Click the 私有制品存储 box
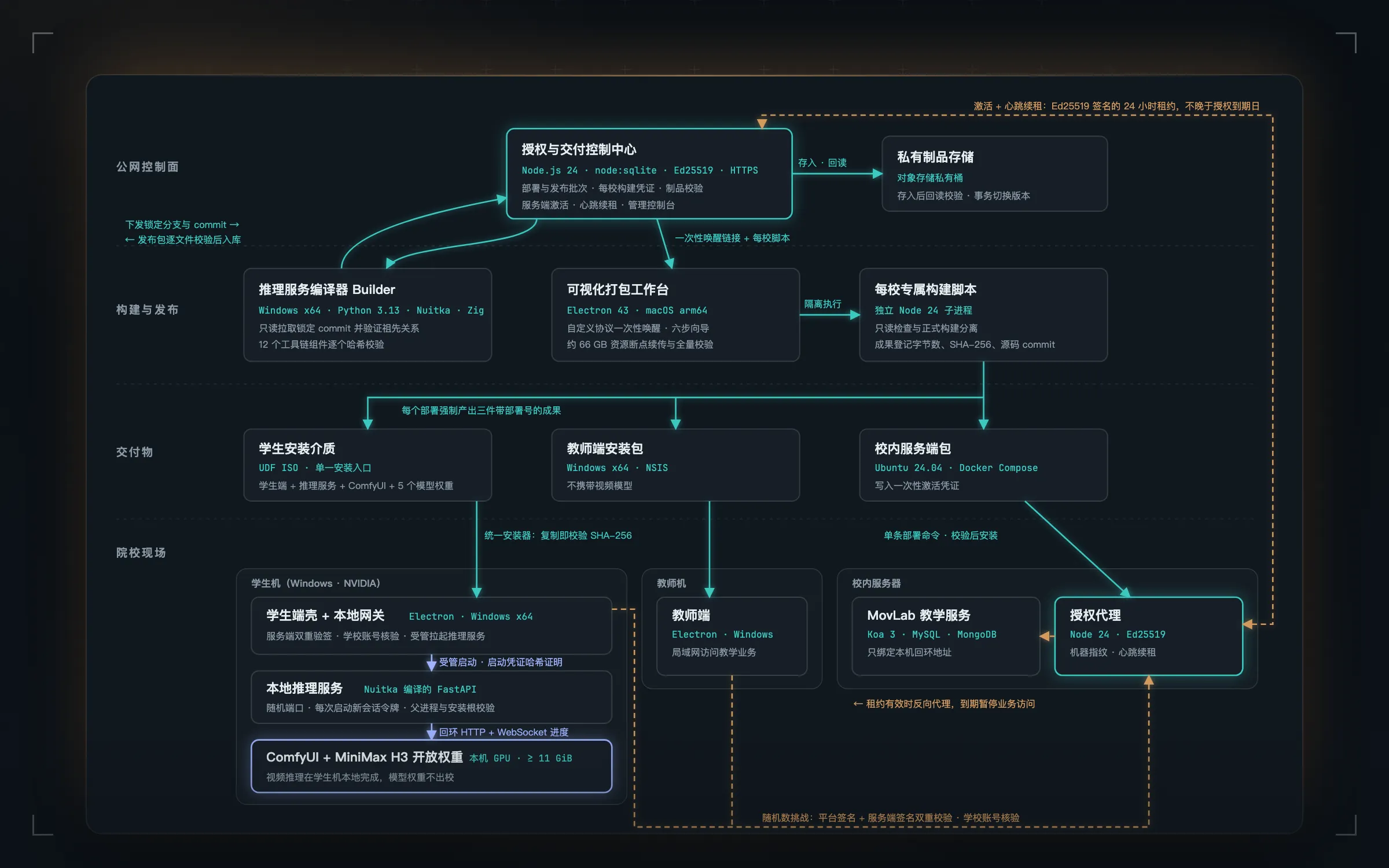The image size is (1389, 868). 994,174
